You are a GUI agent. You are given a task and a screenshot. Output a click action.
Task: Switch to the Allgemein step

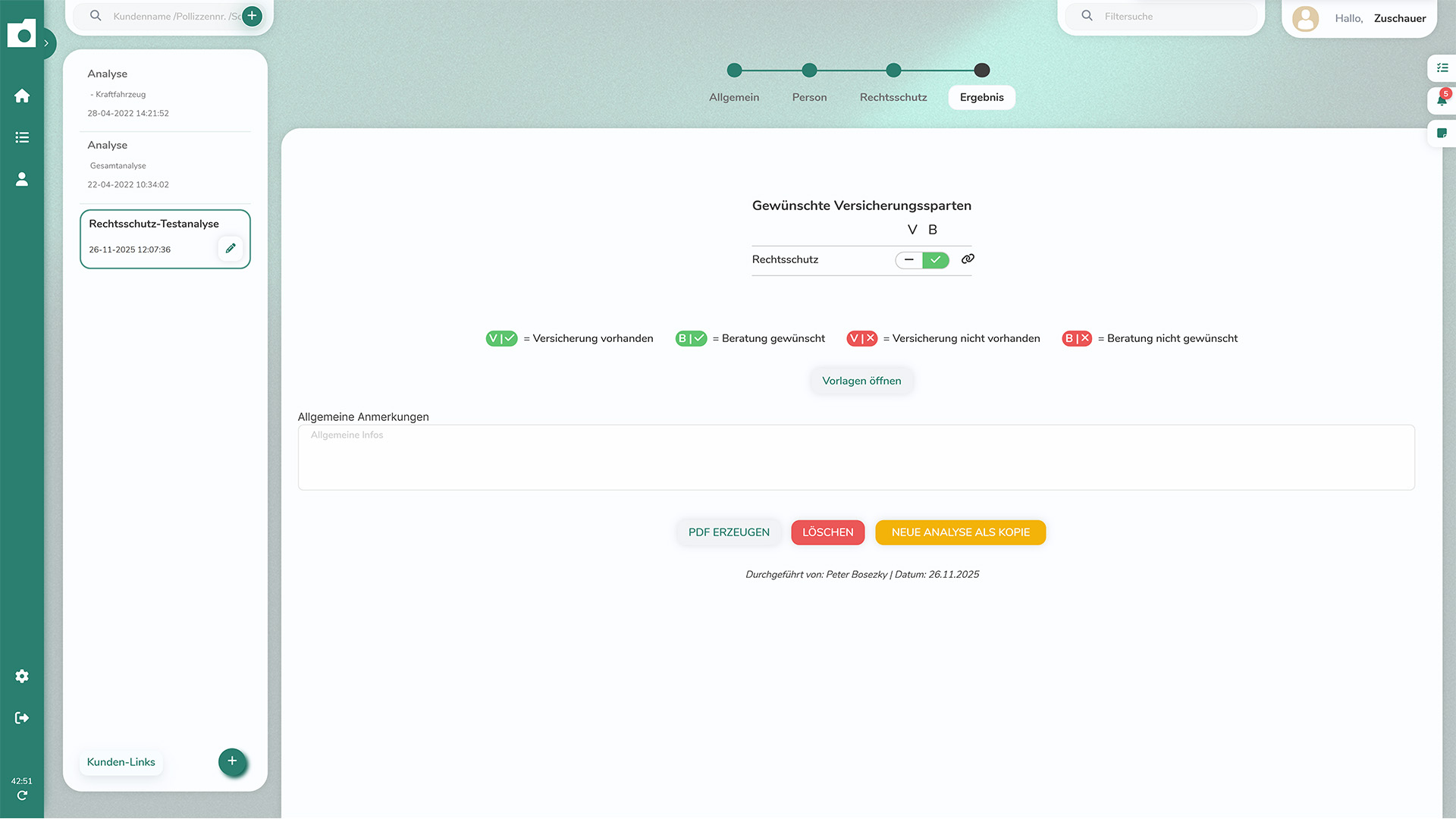[x=733, y=97]
